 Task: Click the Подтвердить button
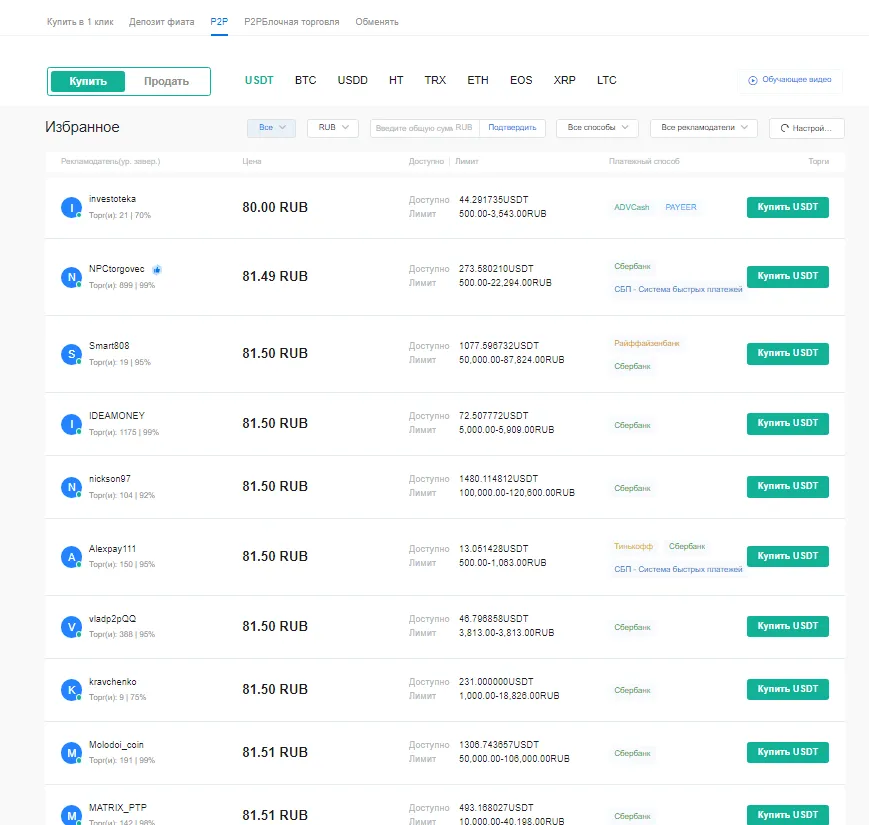512,128
